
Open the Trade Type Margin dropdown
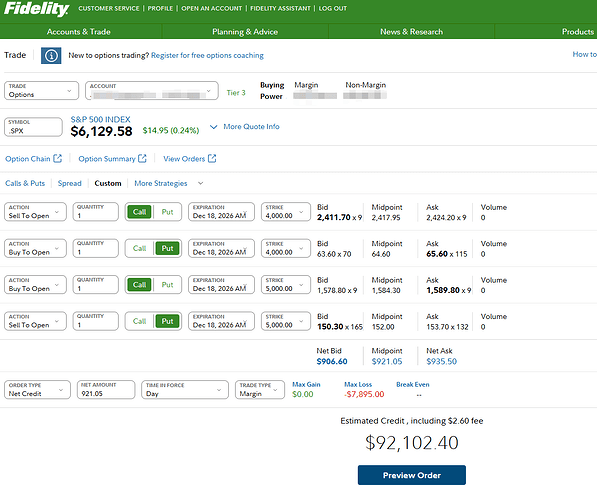point(260,390)
